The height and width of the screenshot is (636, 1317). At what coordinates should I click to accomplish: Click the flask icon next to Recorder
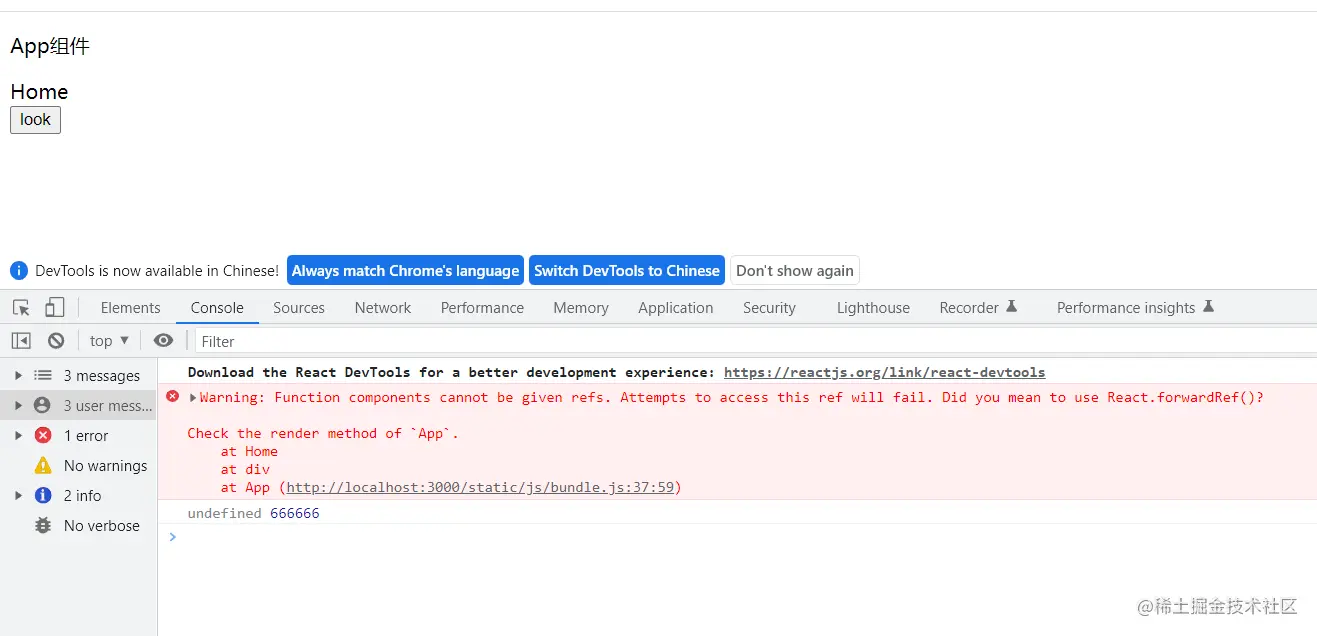[x=1011, y=307]
